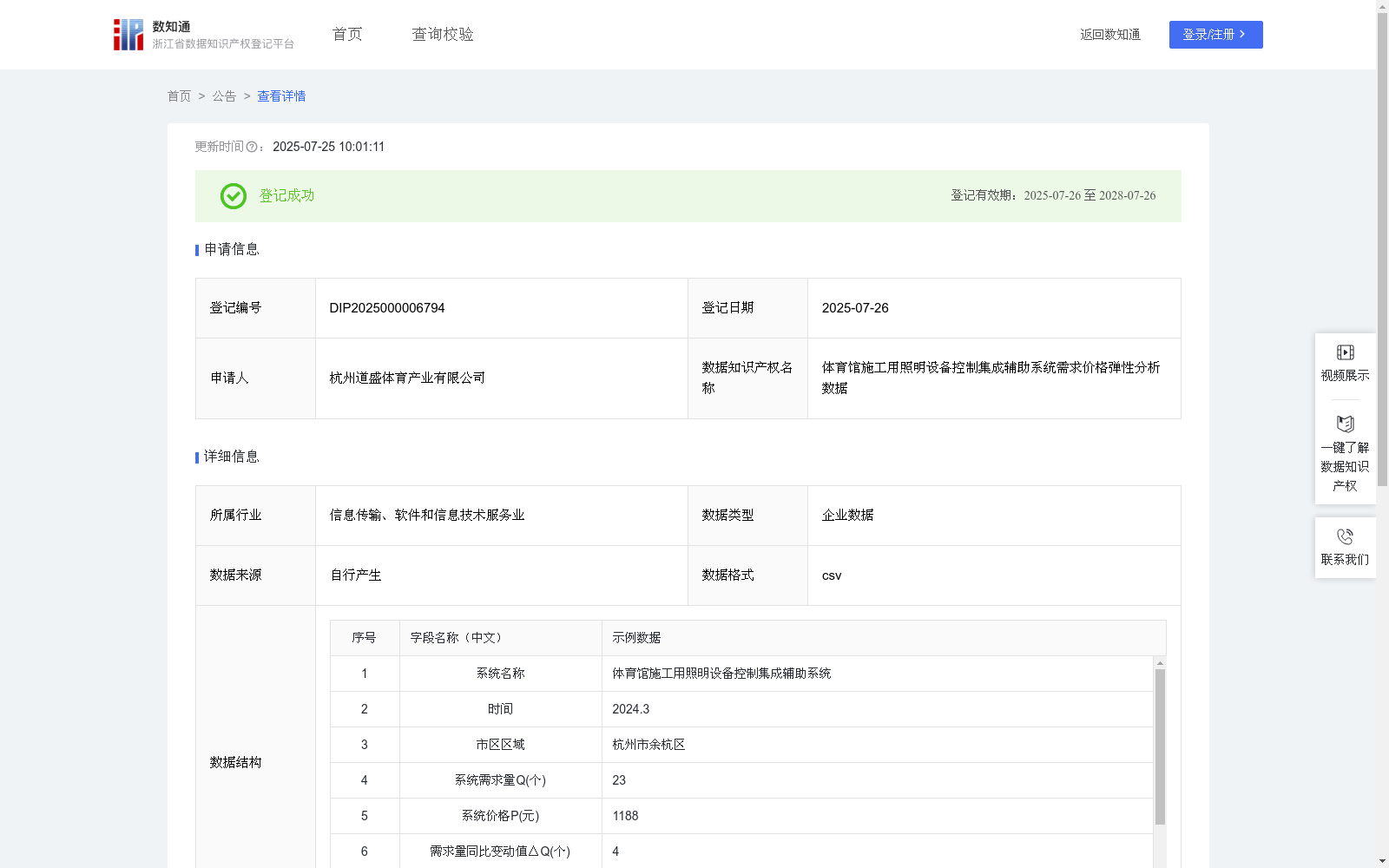The width and height of the screenshot is (1389, 868).
Task: Click the 详细信息 section heading
Action: [231, 457]
